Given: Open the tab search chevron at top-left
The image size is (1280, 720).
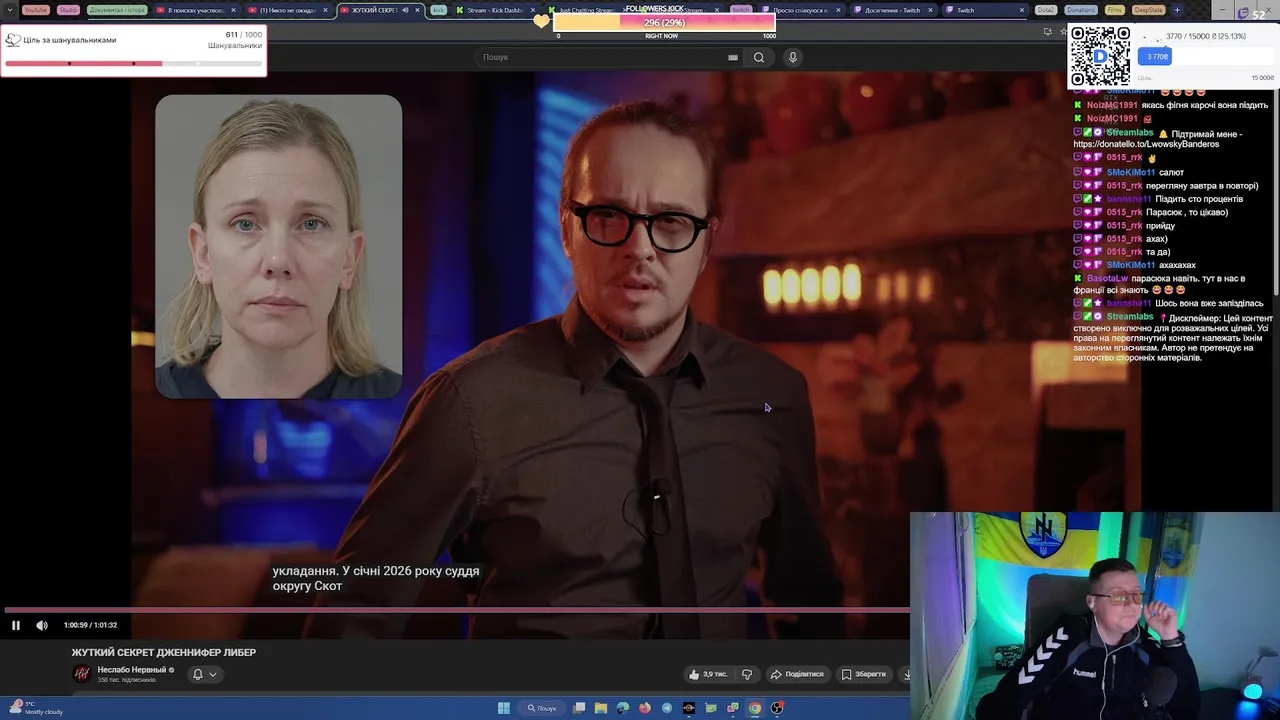Looking at the screenshot, I should coord(9,10).
